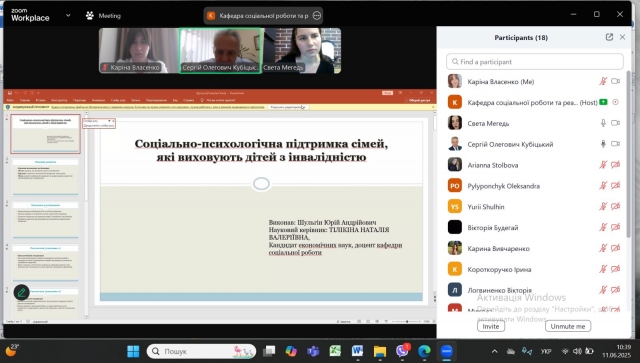Screen dimensions: 640x363
Task: Toggle Каріна Власенко (Me) microphone mute
Action: (603, 81)
